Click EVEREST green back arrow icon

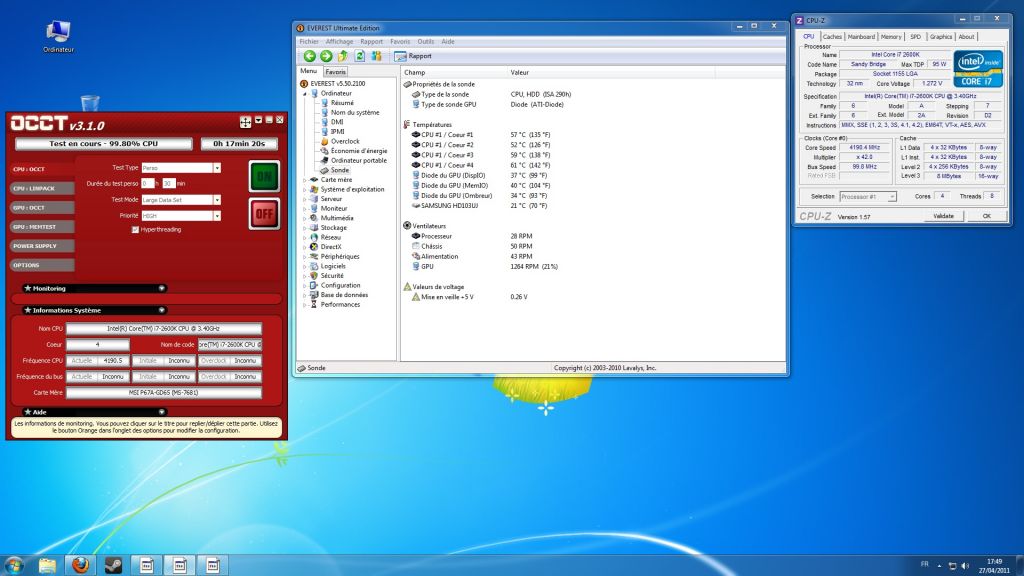[310, 56]
